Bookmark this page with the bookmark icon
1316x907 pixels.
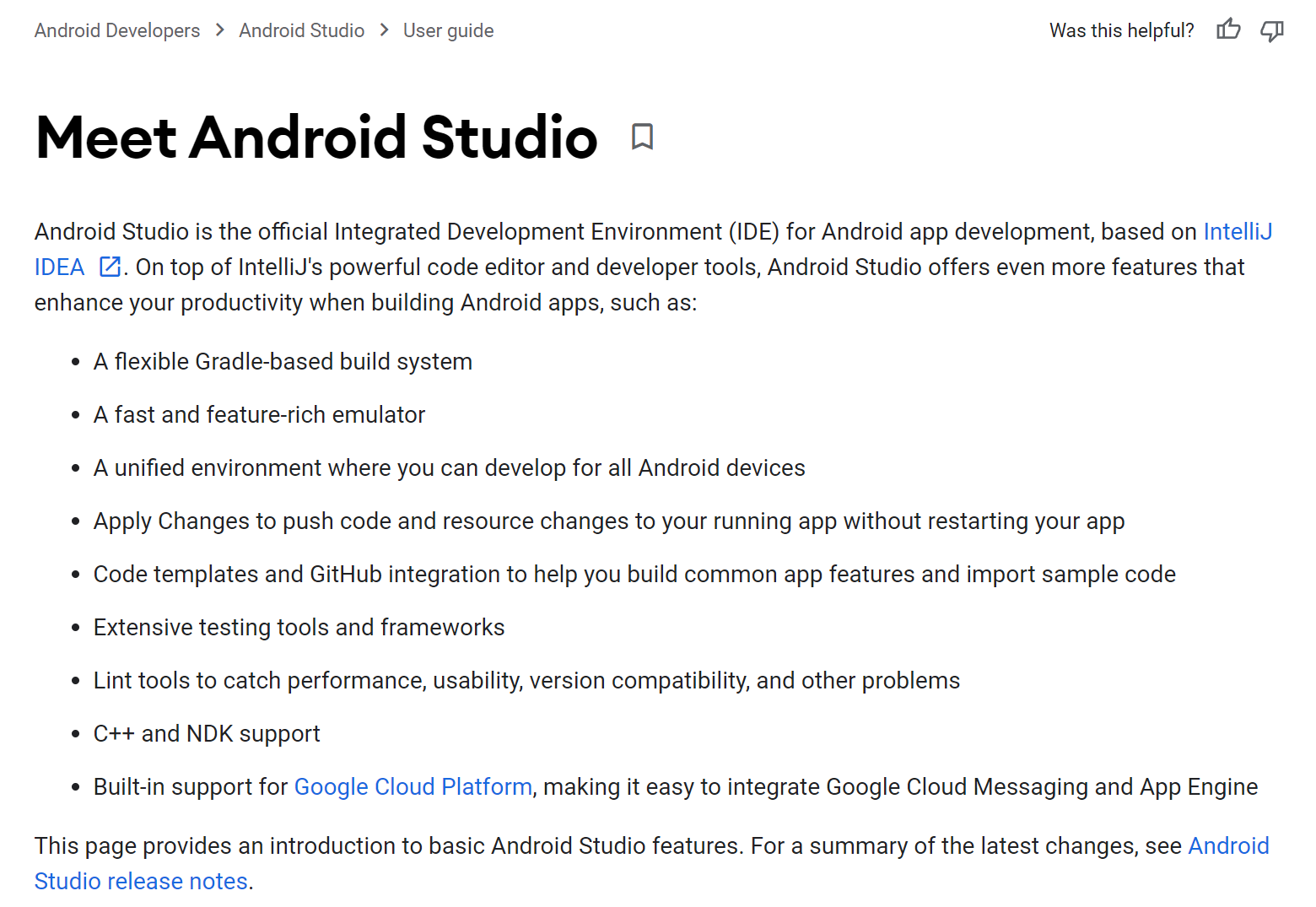[642, 136]
